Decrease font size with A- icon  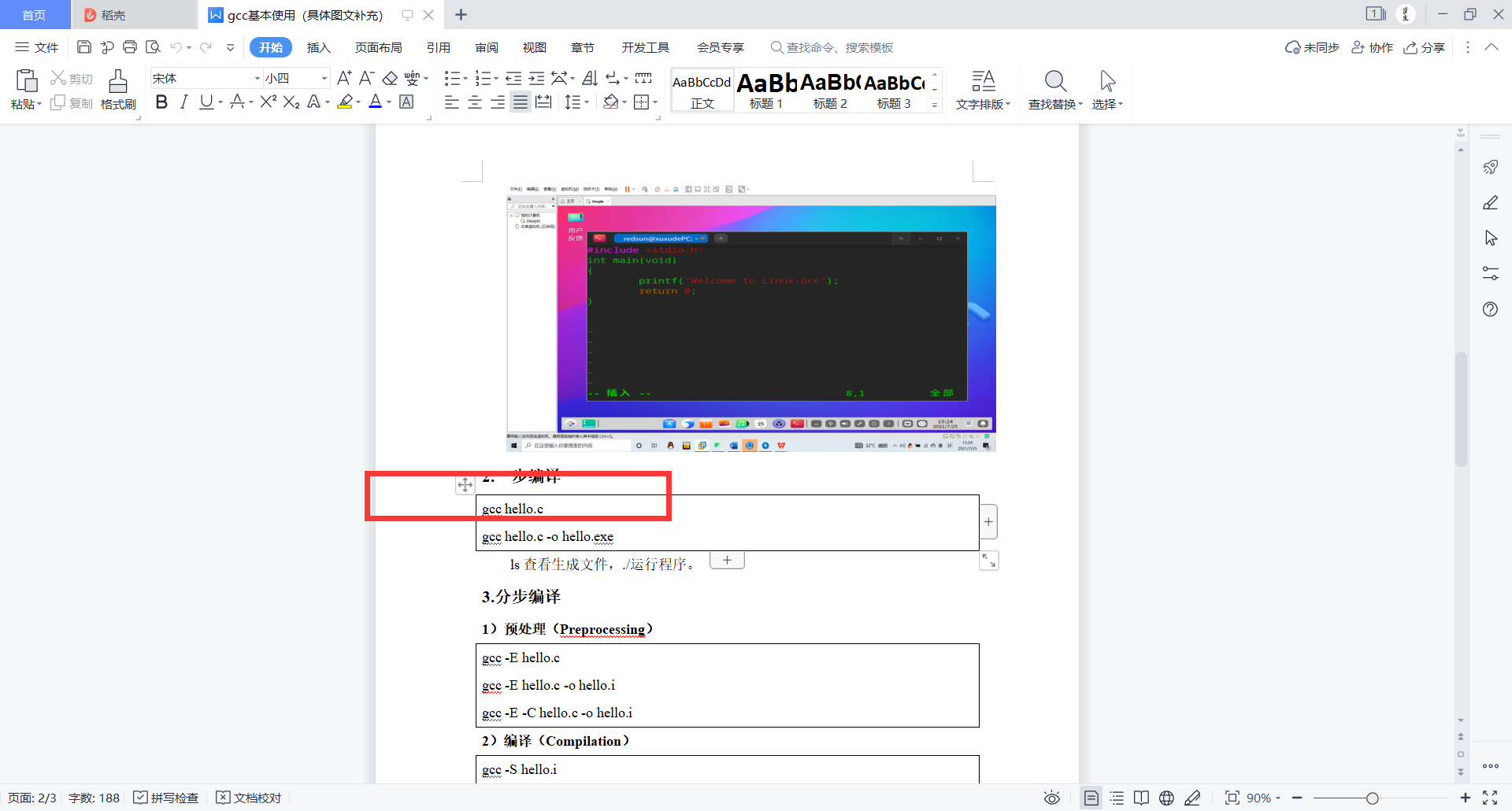pyautogui.click(x=366, y=78)
